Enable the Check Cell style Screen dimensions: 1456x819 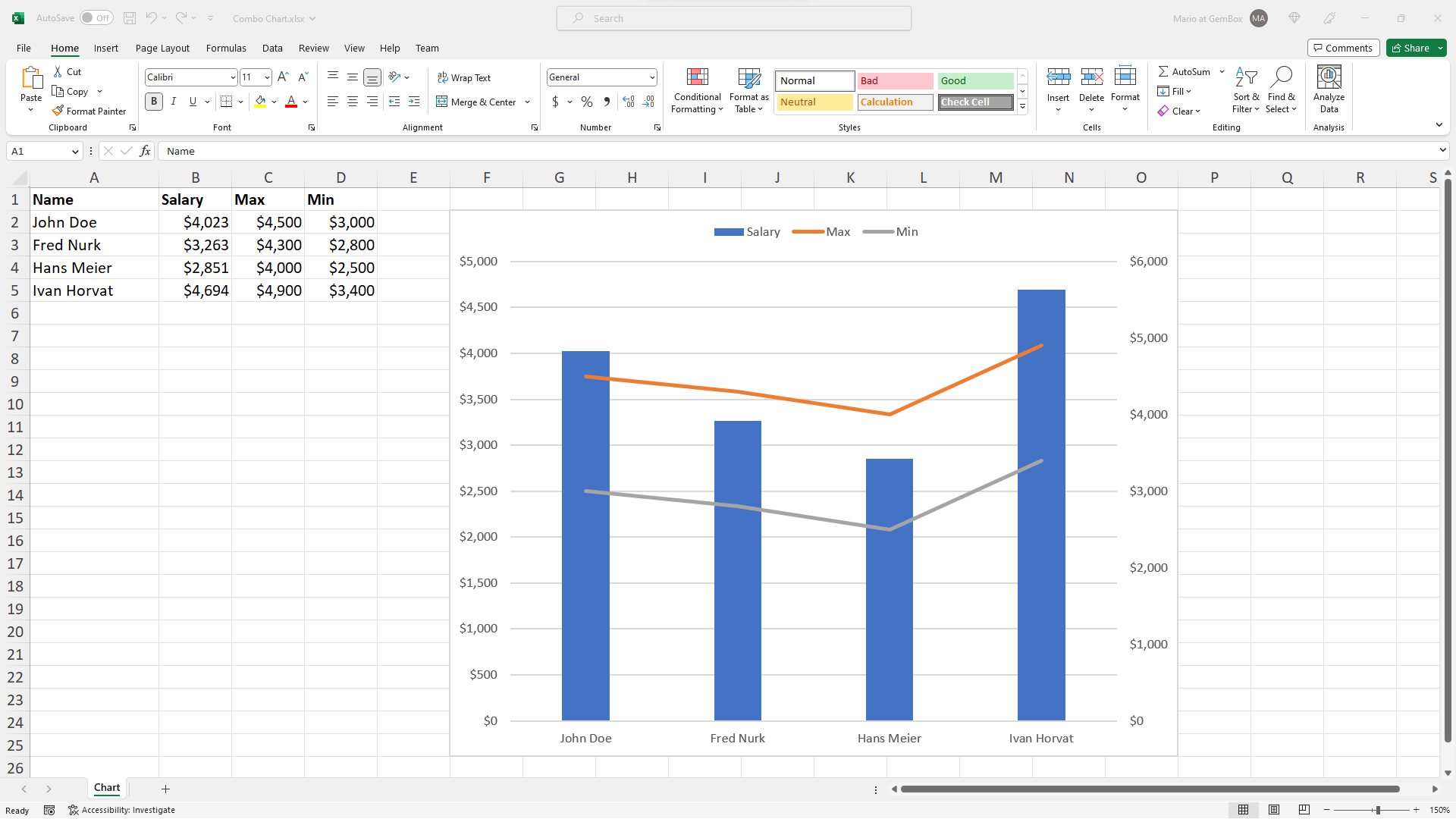click(x=974, y=101)
